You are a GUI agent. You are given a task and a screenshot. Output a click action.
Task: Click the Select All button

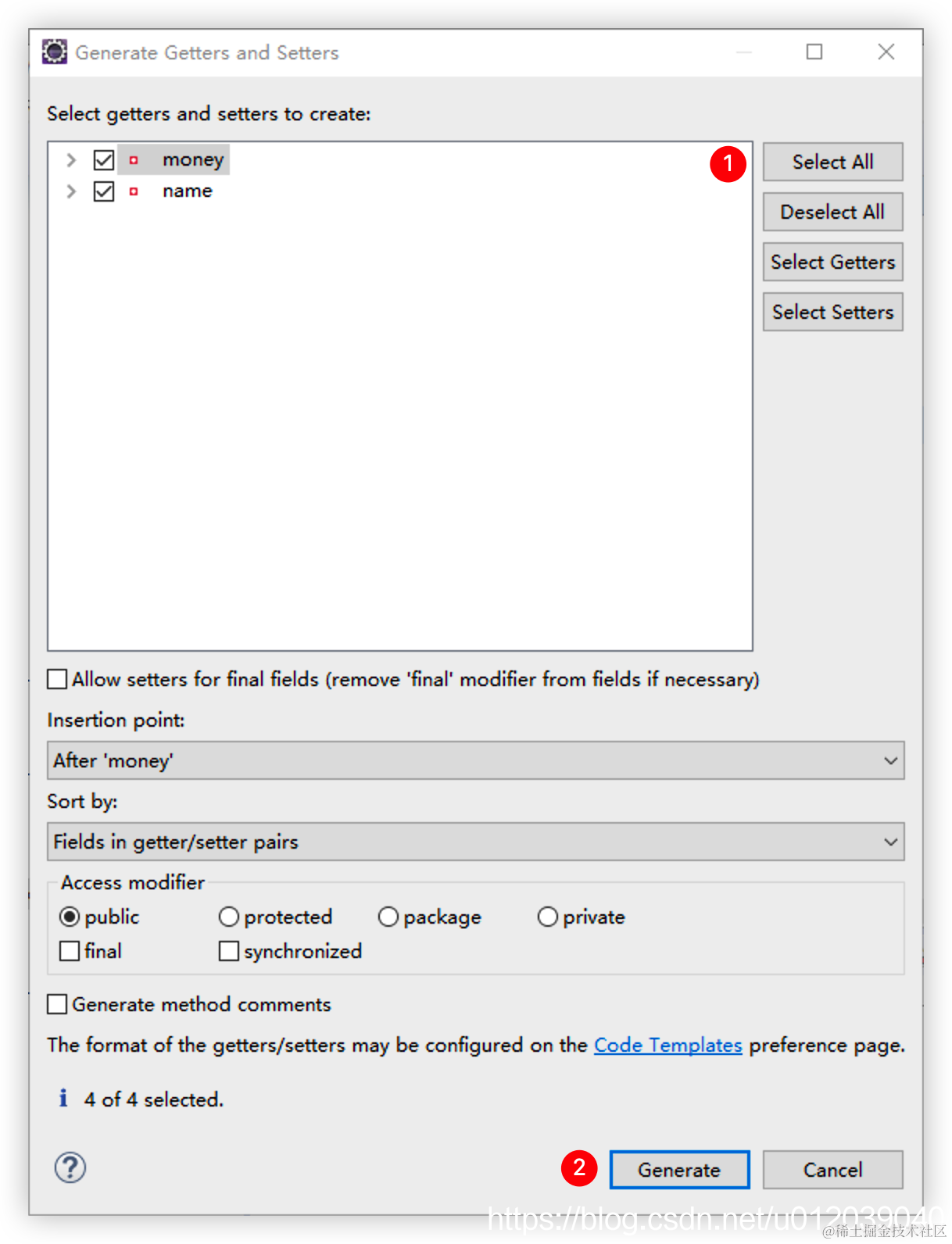pos(833,162)
